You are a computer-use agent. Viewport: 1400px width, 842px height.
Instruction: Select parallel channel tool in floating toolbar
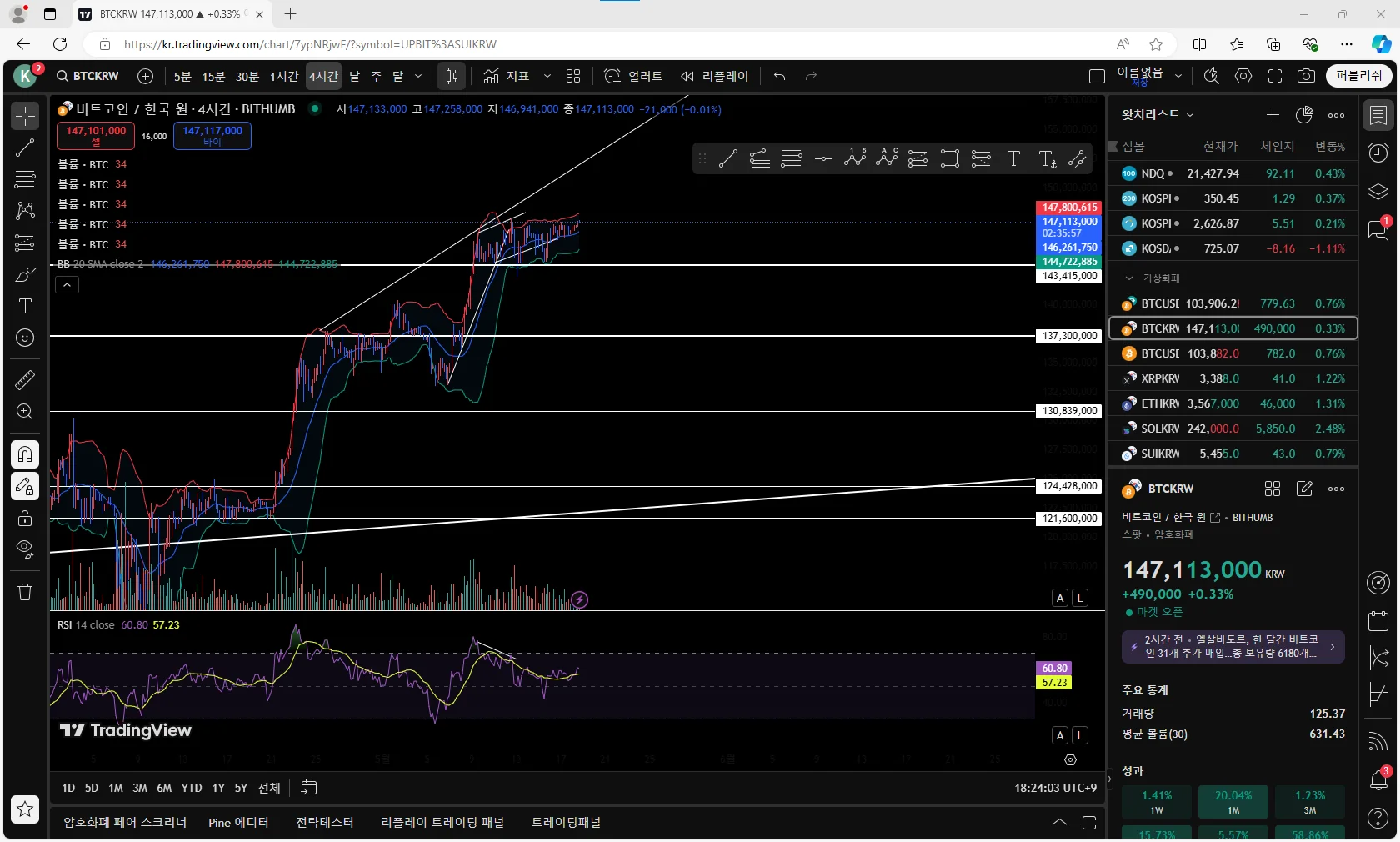[x=1077, y=158]
